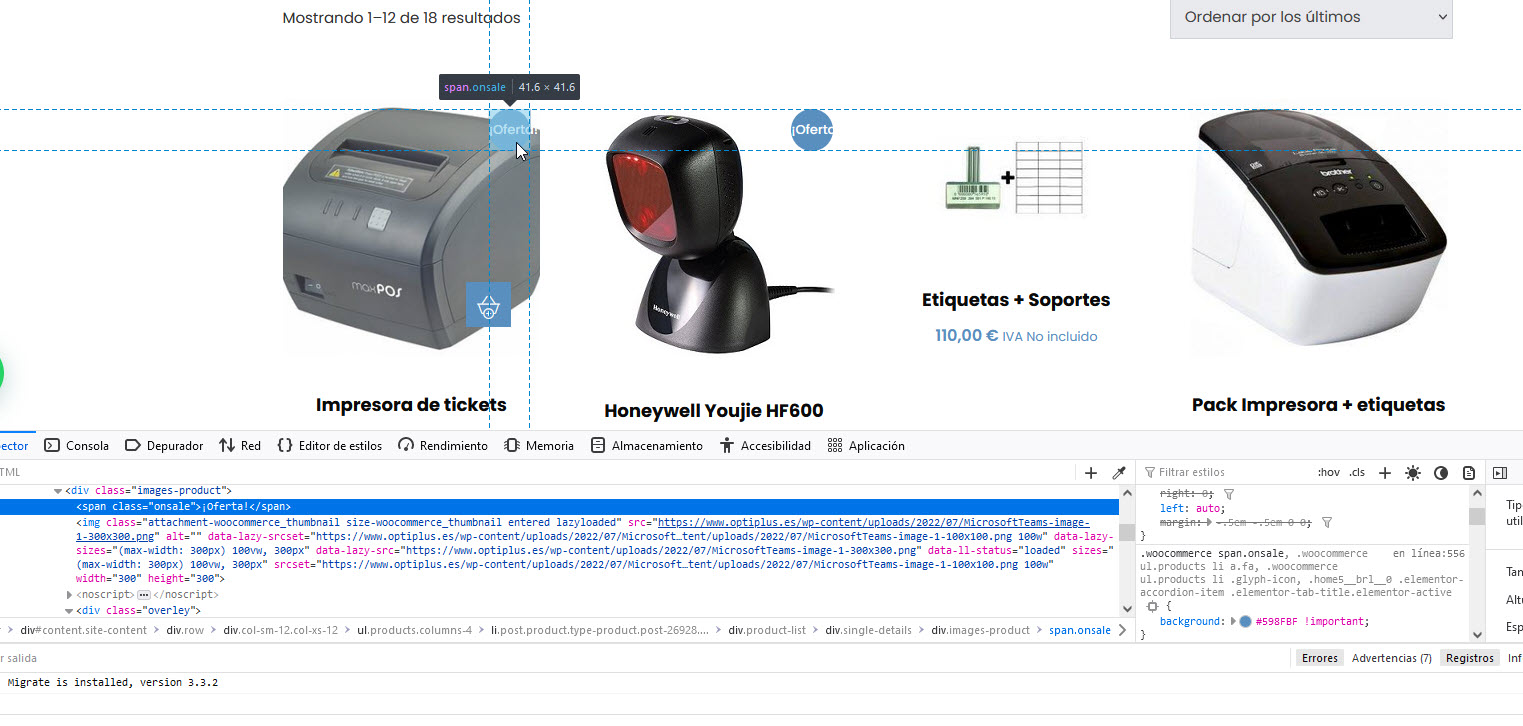This screenshot has height=726, width=1523.
Task: Select li.post.product breadcrumb
Action: [x=599, y=630]
